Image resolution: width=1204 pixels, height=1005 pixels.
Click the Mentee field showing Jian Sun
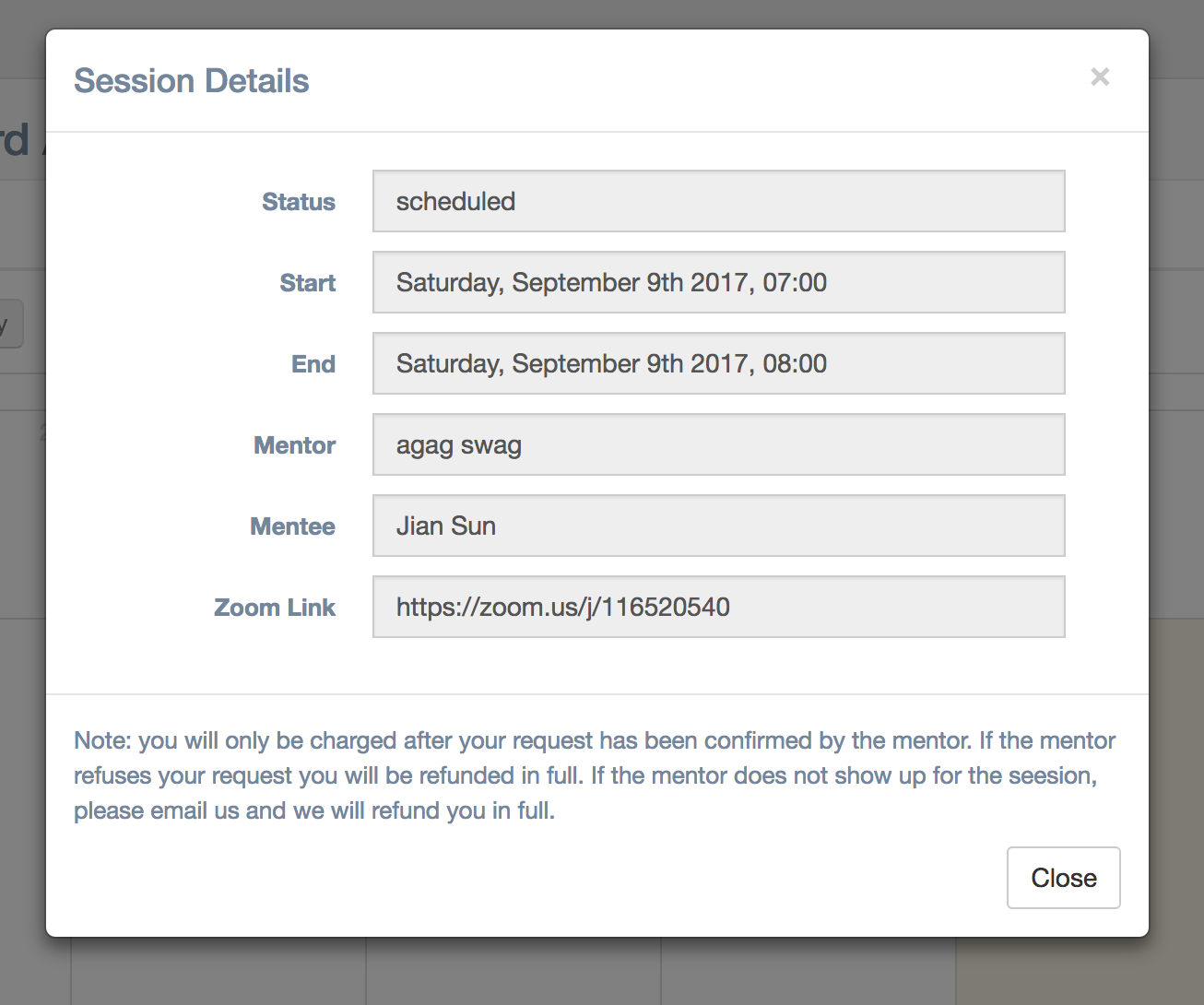(718, 526)
